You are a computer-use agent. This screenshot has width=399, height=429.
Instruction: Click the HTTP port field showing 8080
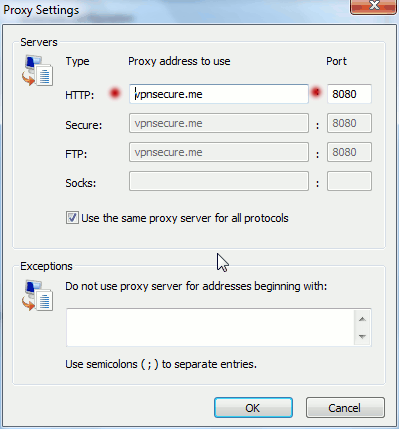pos(349,94)
